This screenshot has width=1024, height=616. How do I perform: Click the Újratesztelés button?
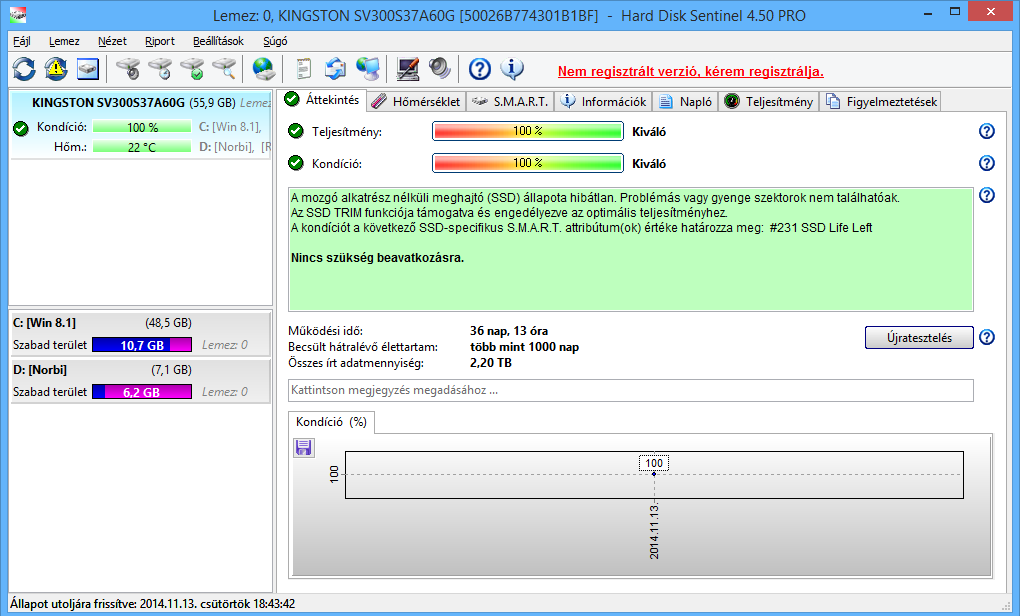click(x=919, y=338)
